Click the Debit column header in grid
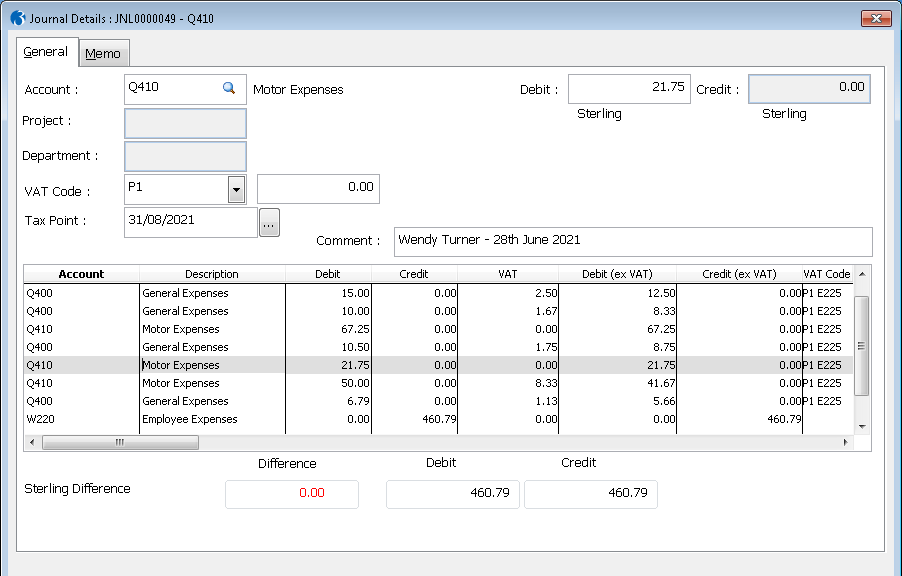Image resolution: width=902 pixels, height=576 pixels. 328,274
